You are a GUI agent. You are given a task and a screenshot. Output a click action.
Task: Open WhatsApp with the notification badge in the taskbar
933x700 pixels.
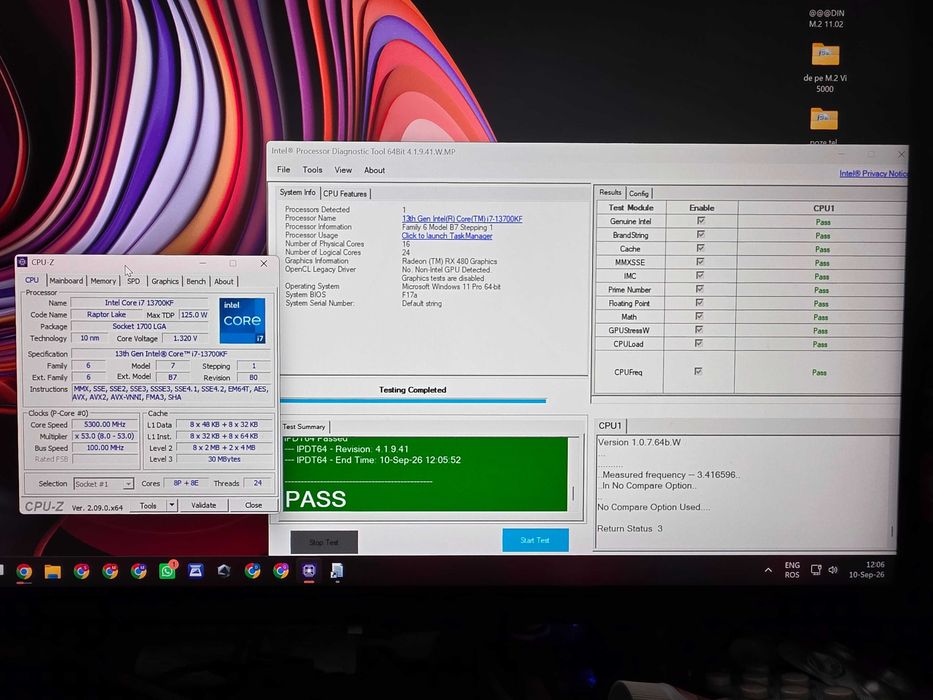(168, 570)
